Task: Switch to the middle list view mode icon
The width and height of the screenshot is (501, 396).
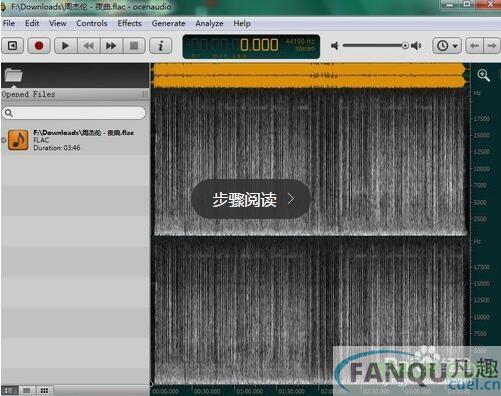Action: [27, 390]
